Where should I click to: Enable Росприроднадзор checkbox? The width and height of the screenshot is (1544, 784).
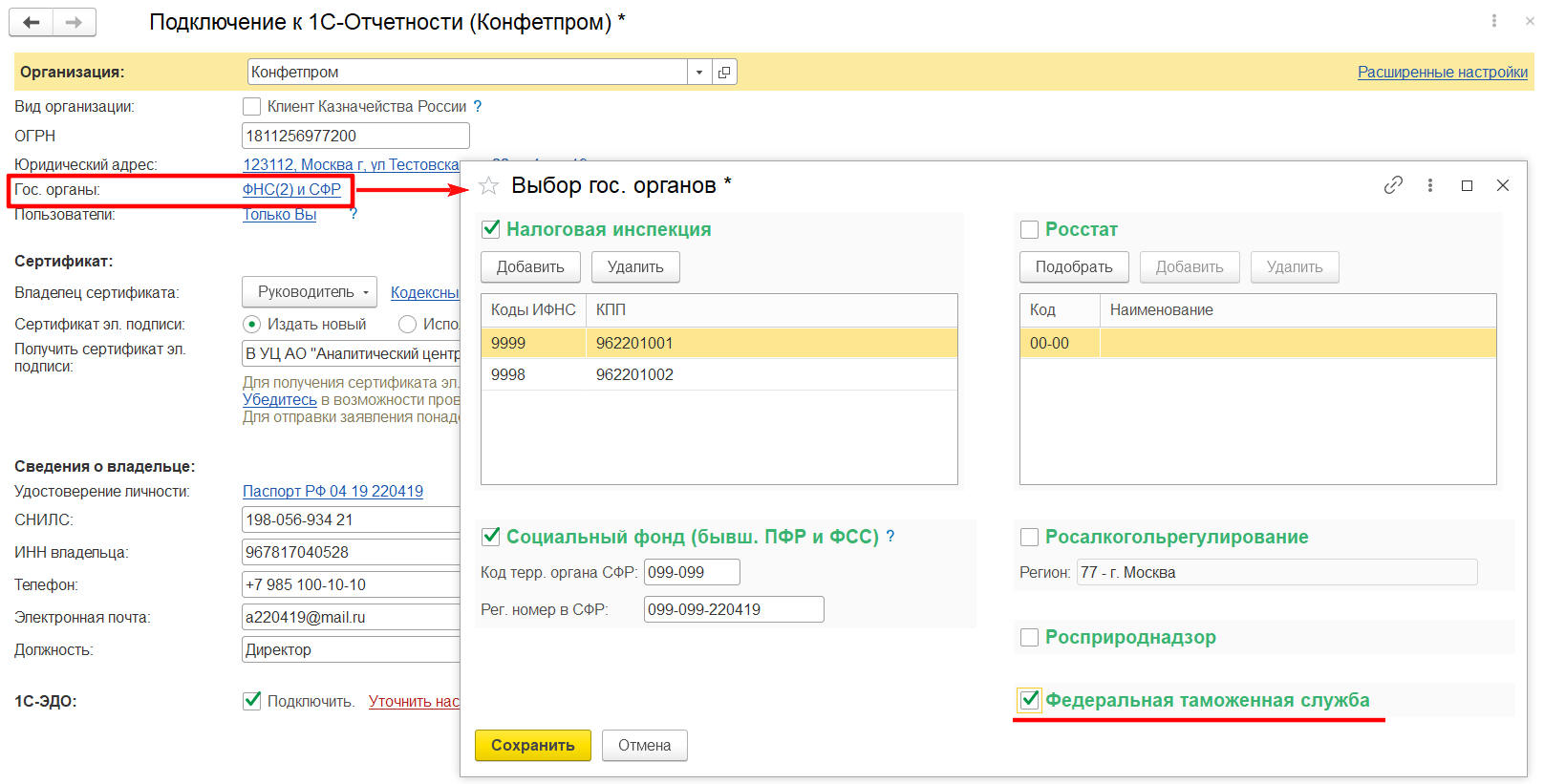(1030, 637)
